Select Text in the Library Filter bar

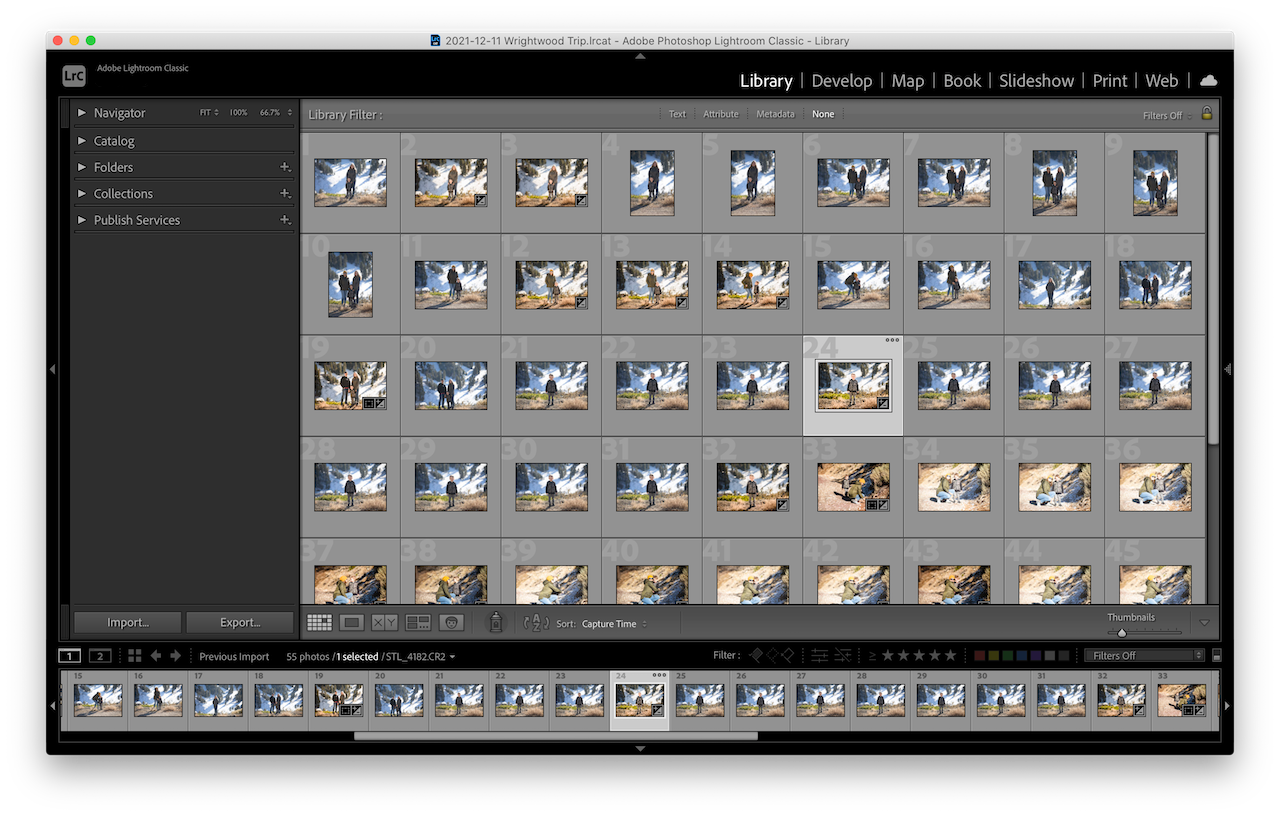(677, 114)
